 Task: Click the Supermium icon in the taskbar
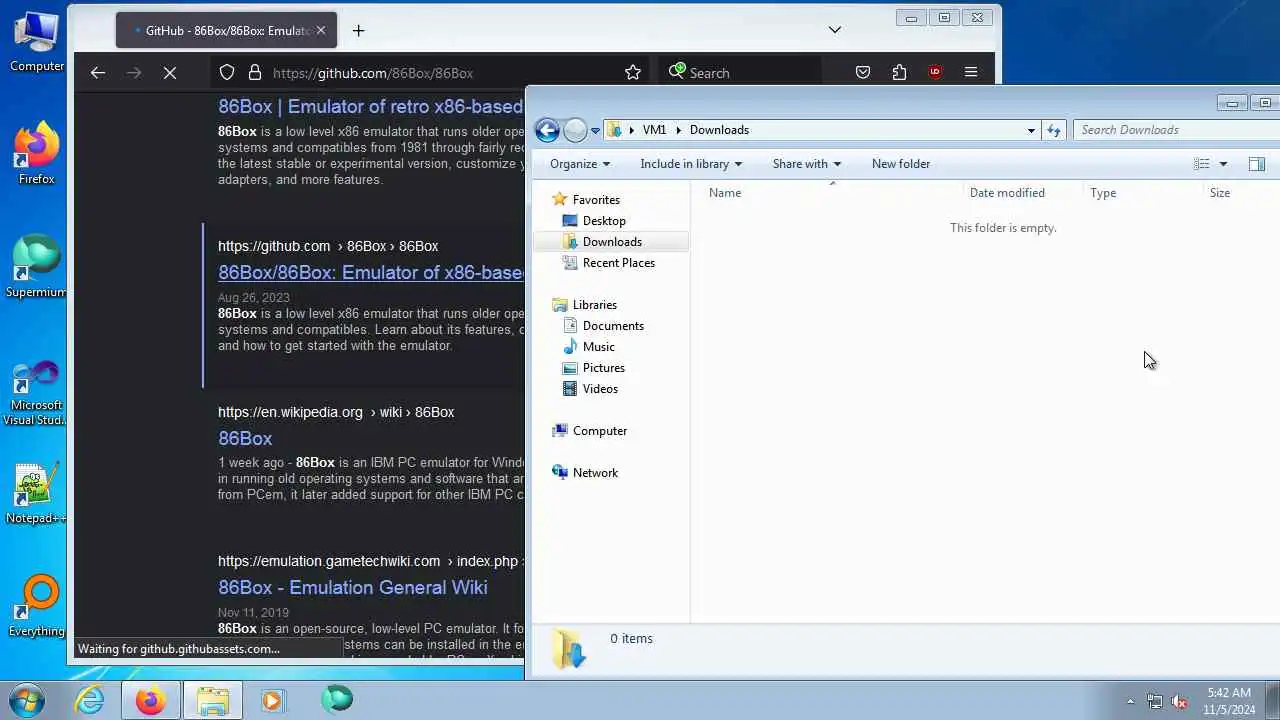[336, 699]
